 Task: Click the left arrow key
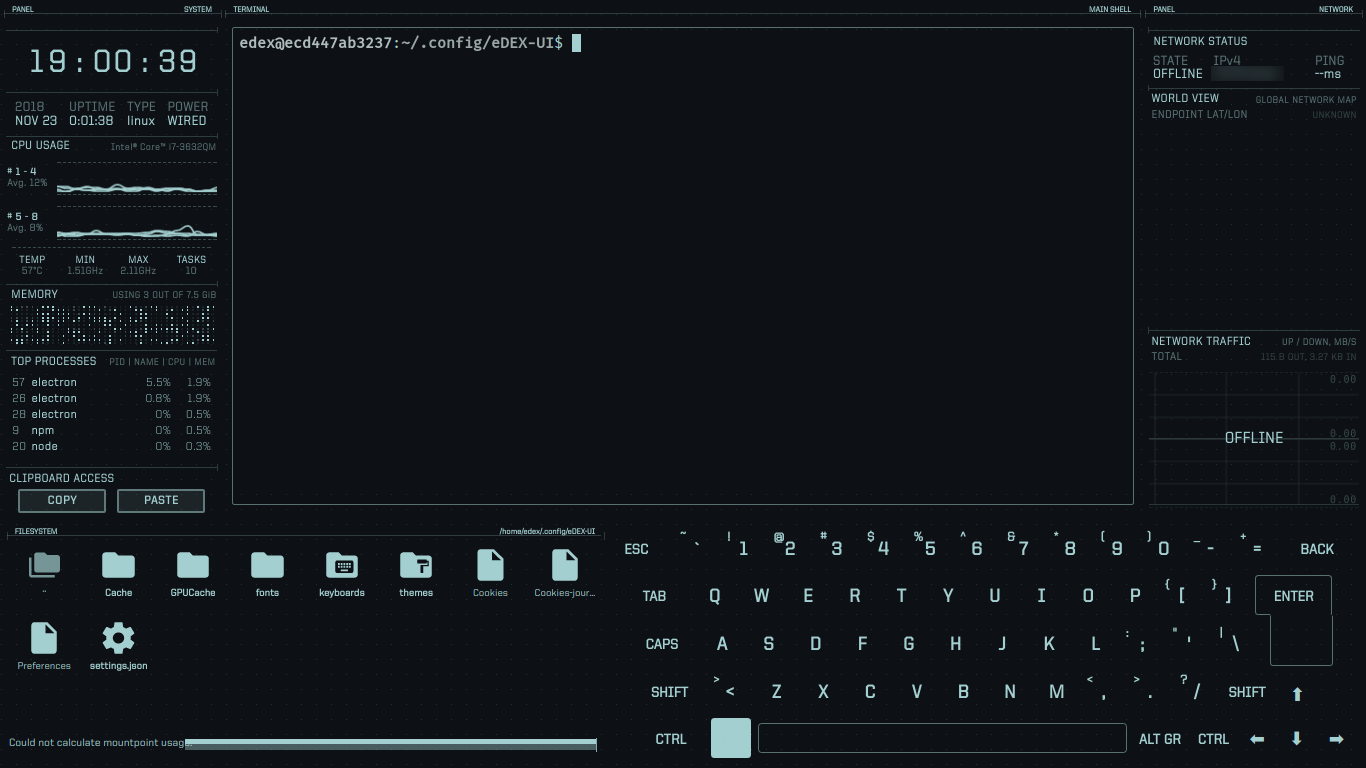pyautogui.click(x=1257, y=739)
